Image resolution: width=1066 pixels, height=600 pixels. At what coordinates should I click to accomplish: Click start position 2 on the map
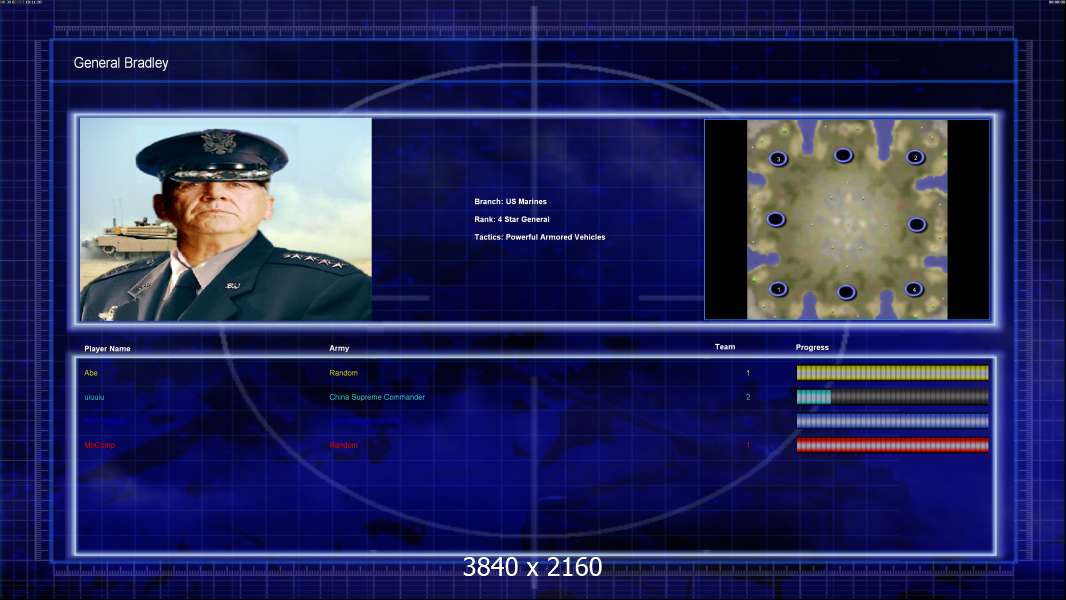(x=915, y=158)
